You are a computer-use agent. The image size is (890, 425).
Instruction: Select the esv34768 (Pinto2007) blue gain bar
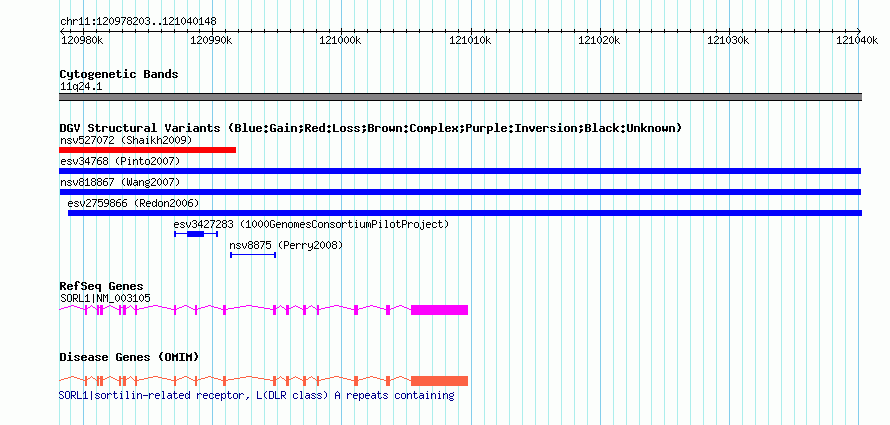pos(460,171)
